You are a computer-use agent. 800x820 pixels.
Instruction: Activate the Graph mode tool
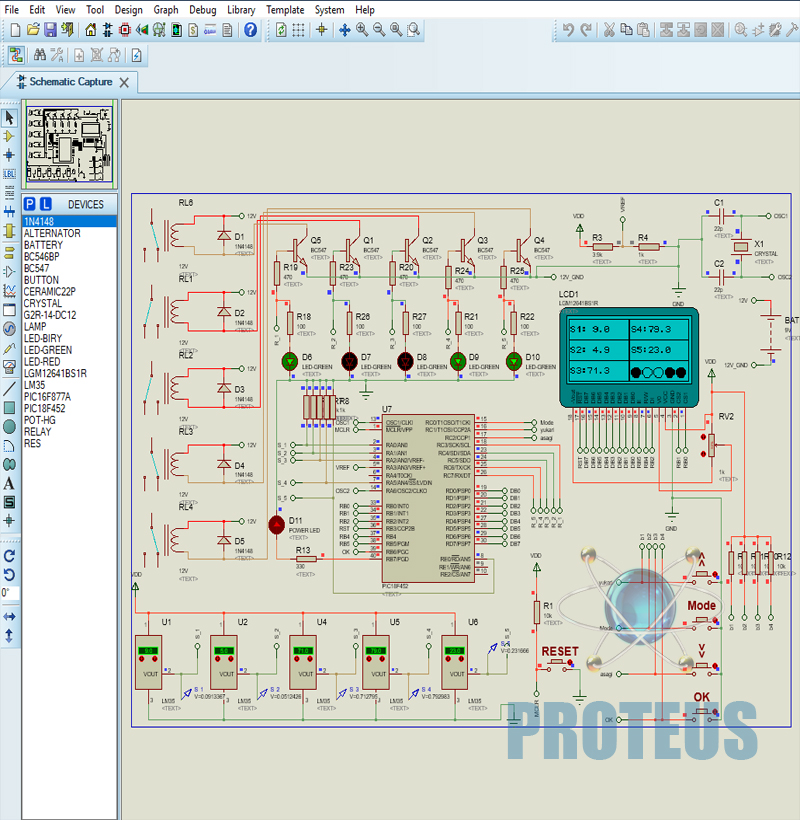(9, 290)
